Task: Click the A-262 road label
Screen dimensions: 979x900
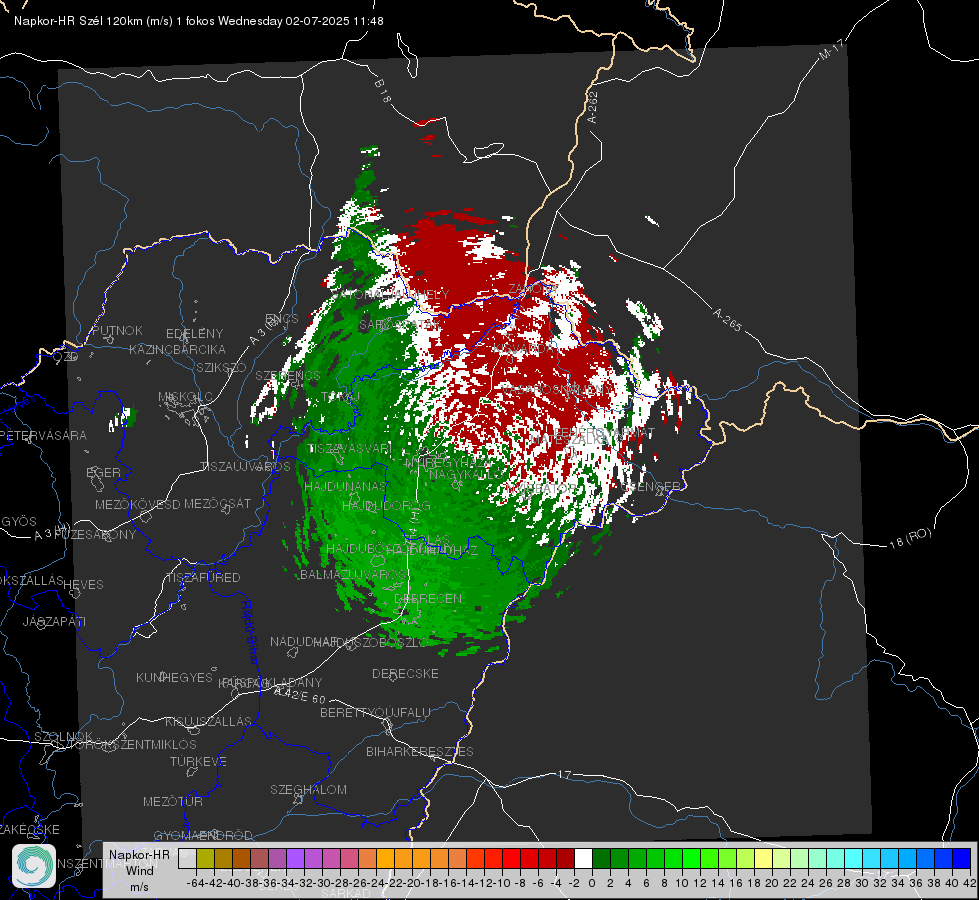Action: pyautogui.click(x=593, y=107)
